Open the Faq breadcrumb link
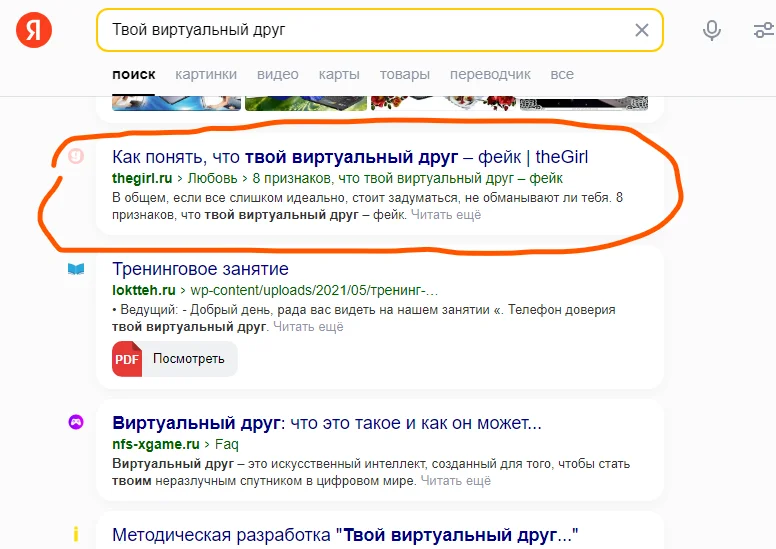 point(227,445)
